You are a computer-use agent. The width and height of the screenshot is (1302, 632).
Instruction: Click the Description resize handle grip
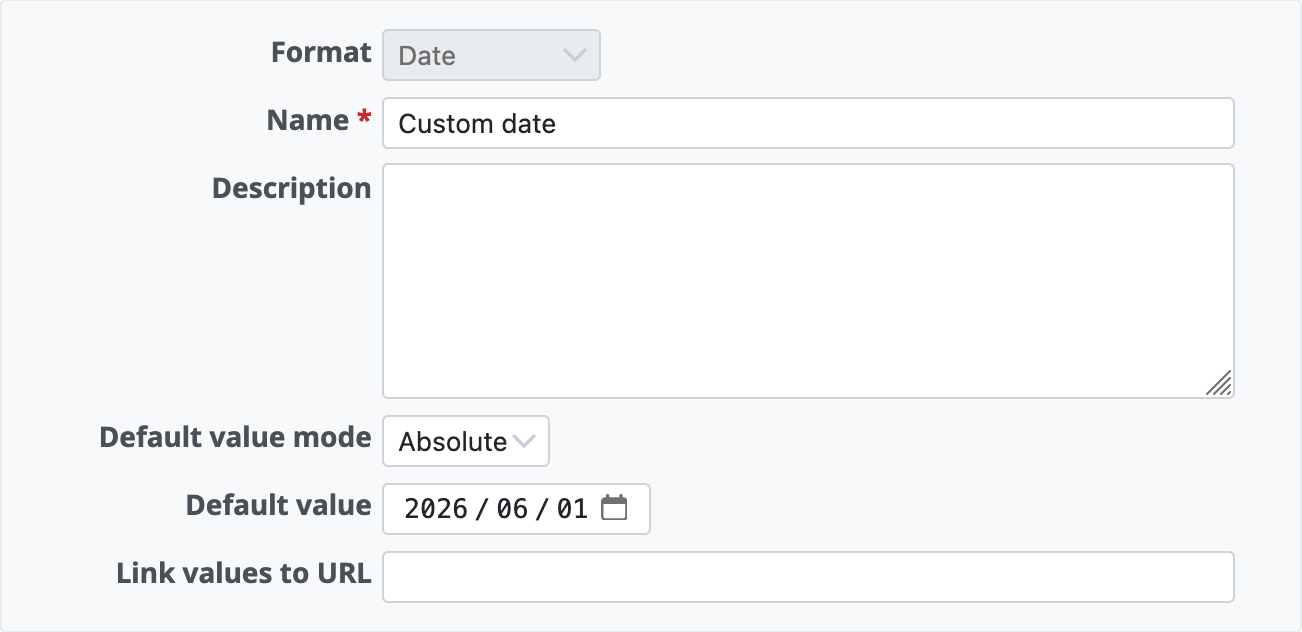pyautogui.click(x=1218, y=382)
